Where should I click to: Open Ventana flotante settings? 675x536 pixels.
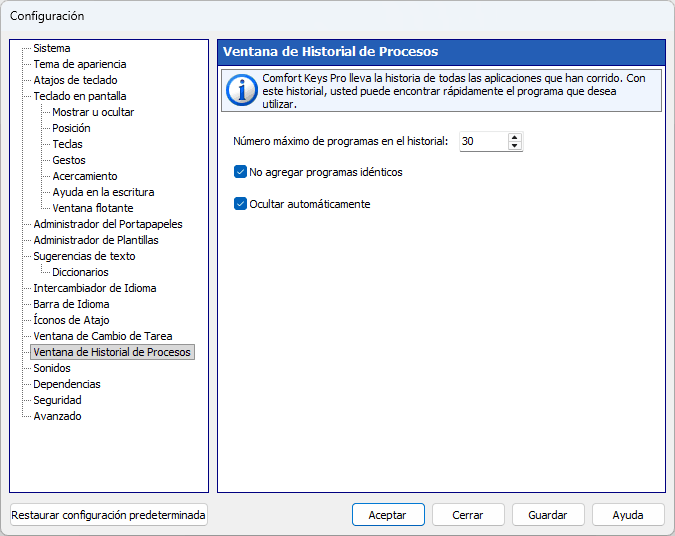coord(93,208)
